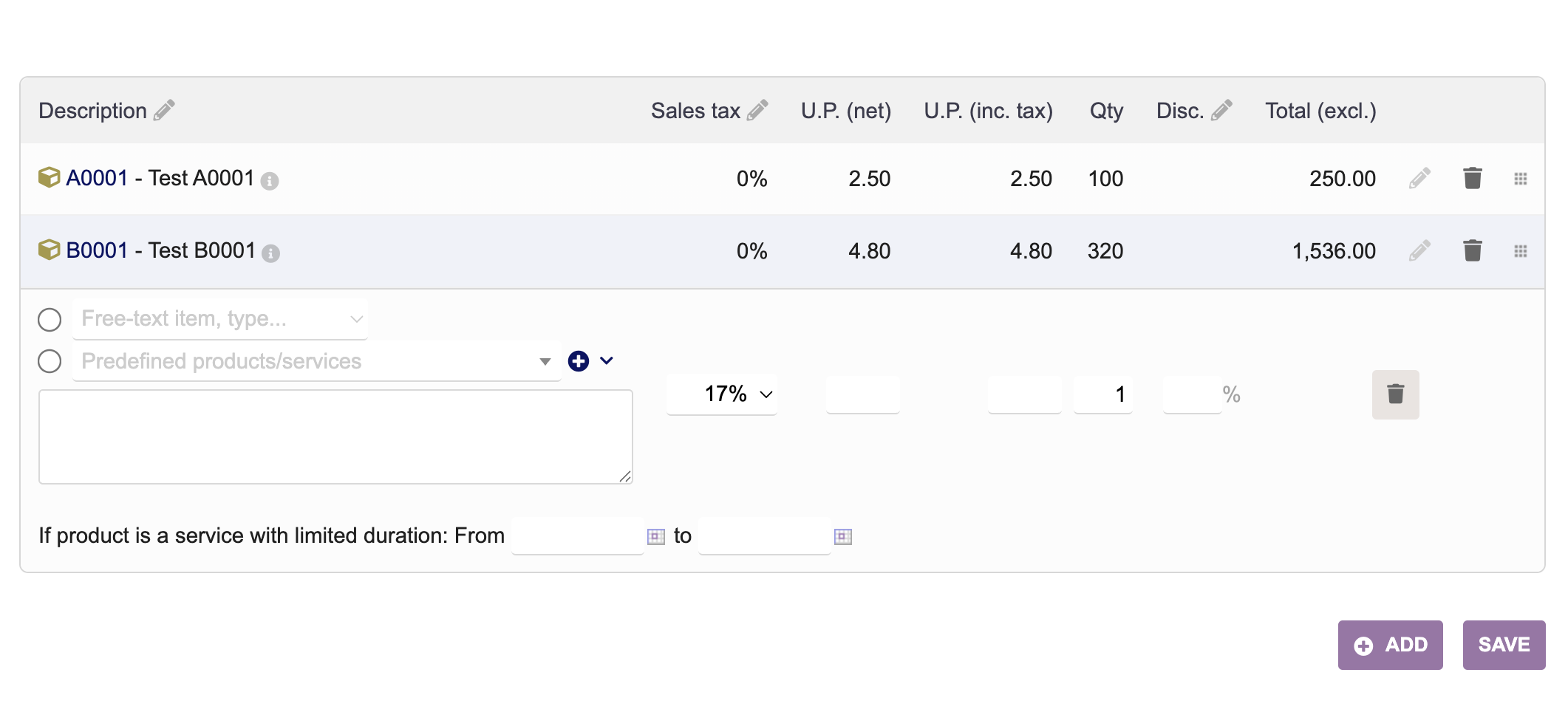Select the Predefined products/services radio button
This screenshot has height=712, width=1568.
pyautogui.click(x=50, y=361)
